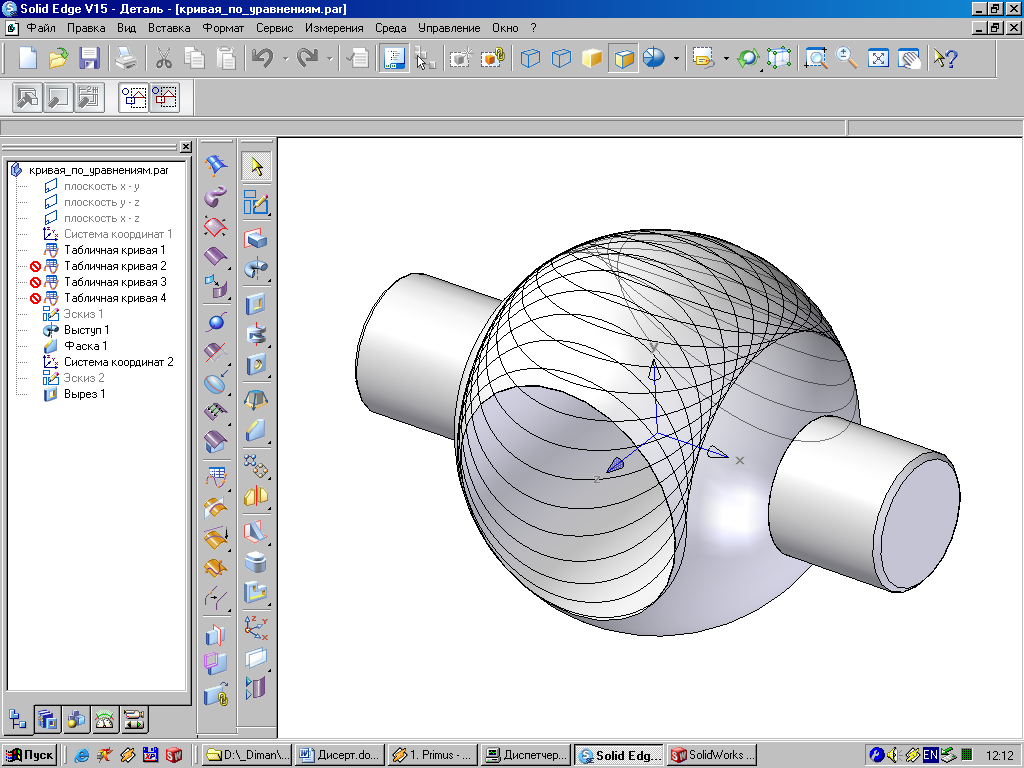Switch to the Feature PathFinder EdgeBar tab
The height and width of the screenshot is (768, 1024).
coord(18,720)
